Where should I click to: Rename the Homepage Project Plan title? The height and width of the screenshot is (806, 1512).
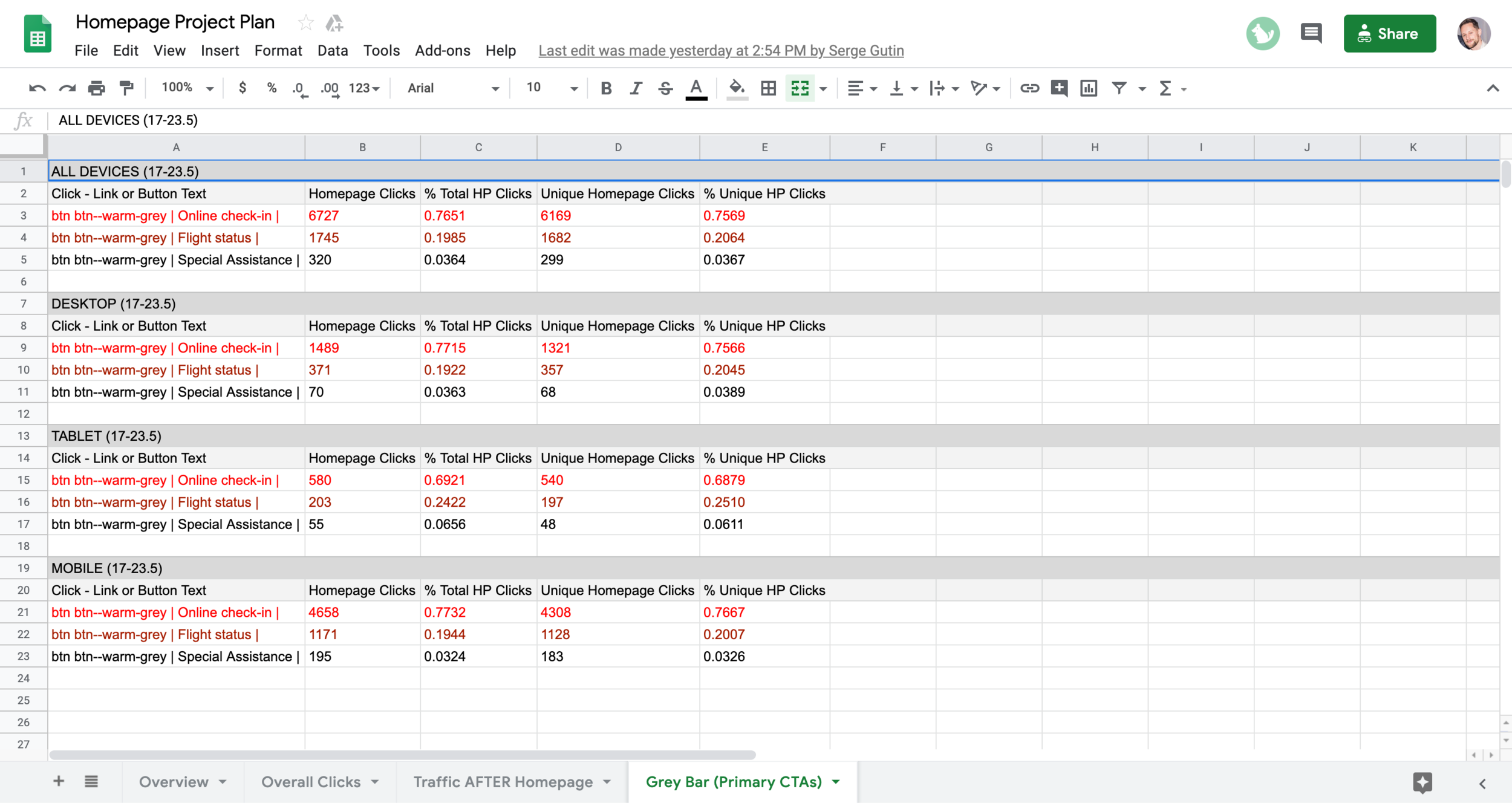(175, 22)
